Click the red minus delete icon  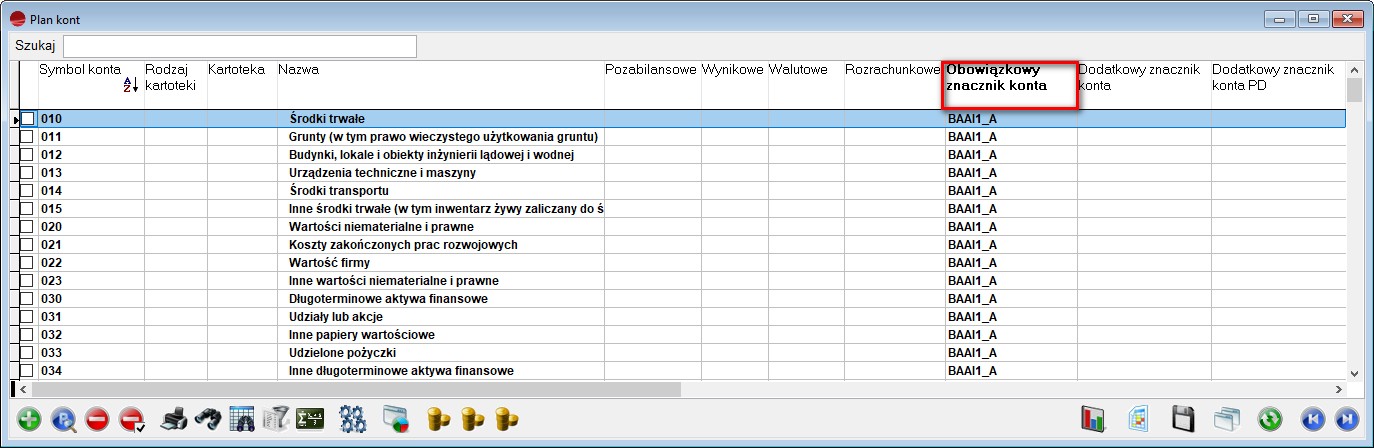click(97, 420)
